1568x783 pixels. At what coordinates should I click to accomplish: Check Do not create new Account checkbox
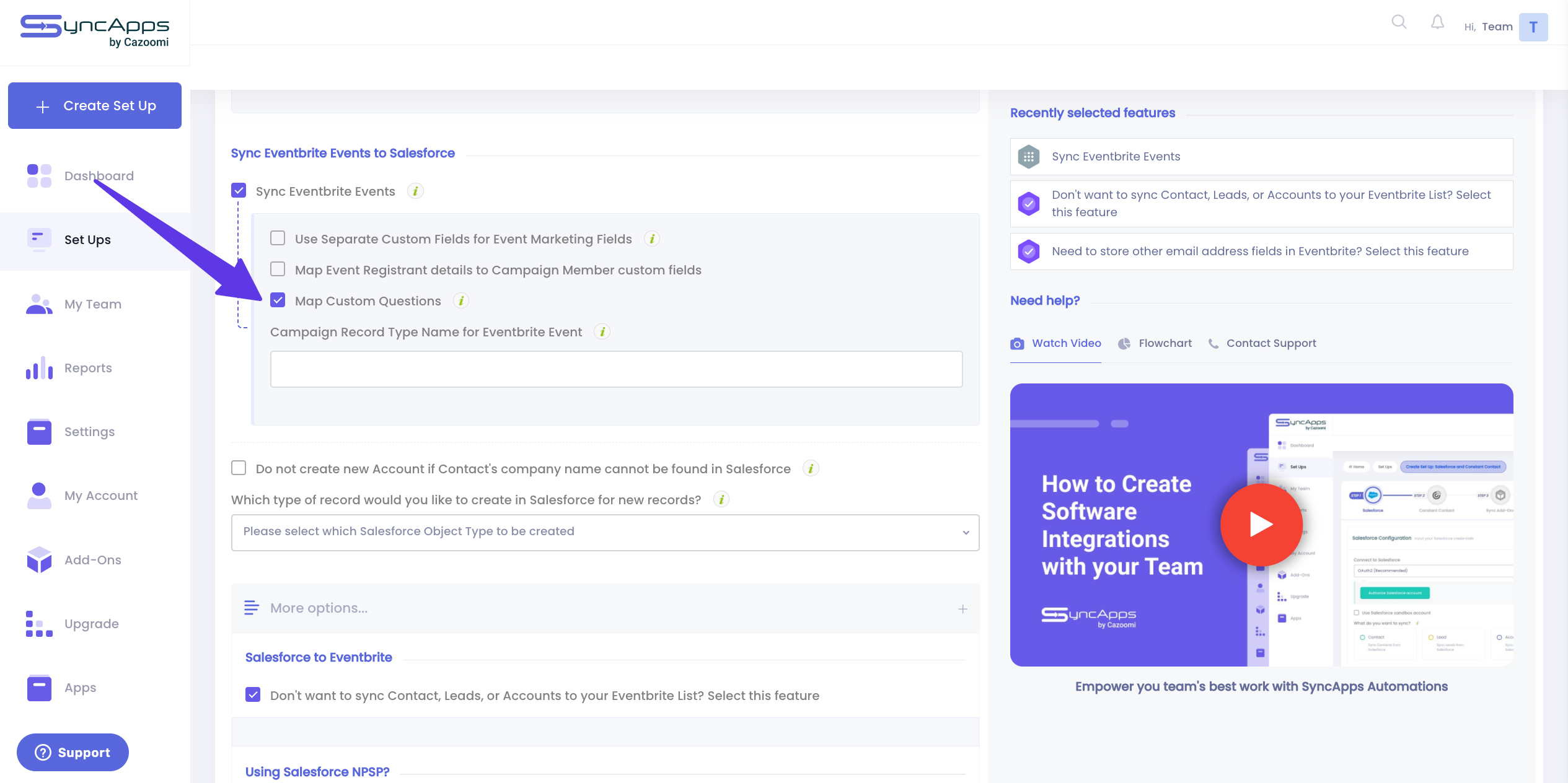coord(239,468)
